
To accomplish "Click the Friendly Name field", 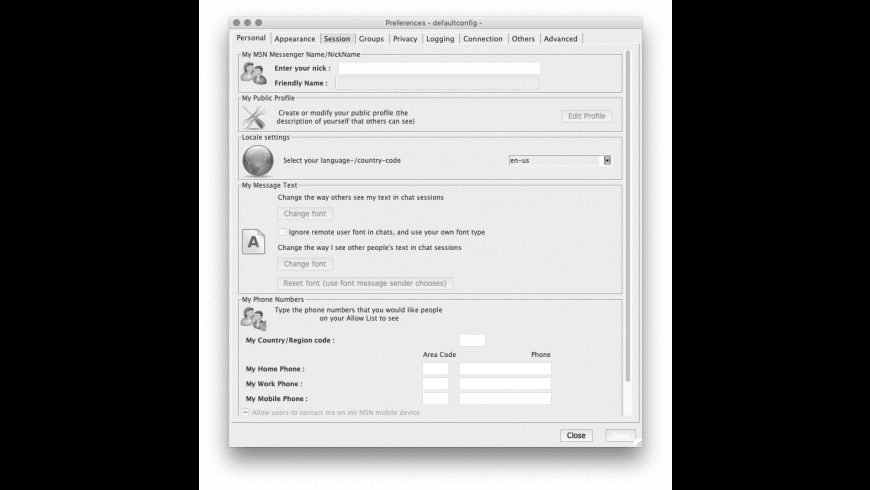I will pyautogui.click(x=437, y=83).
